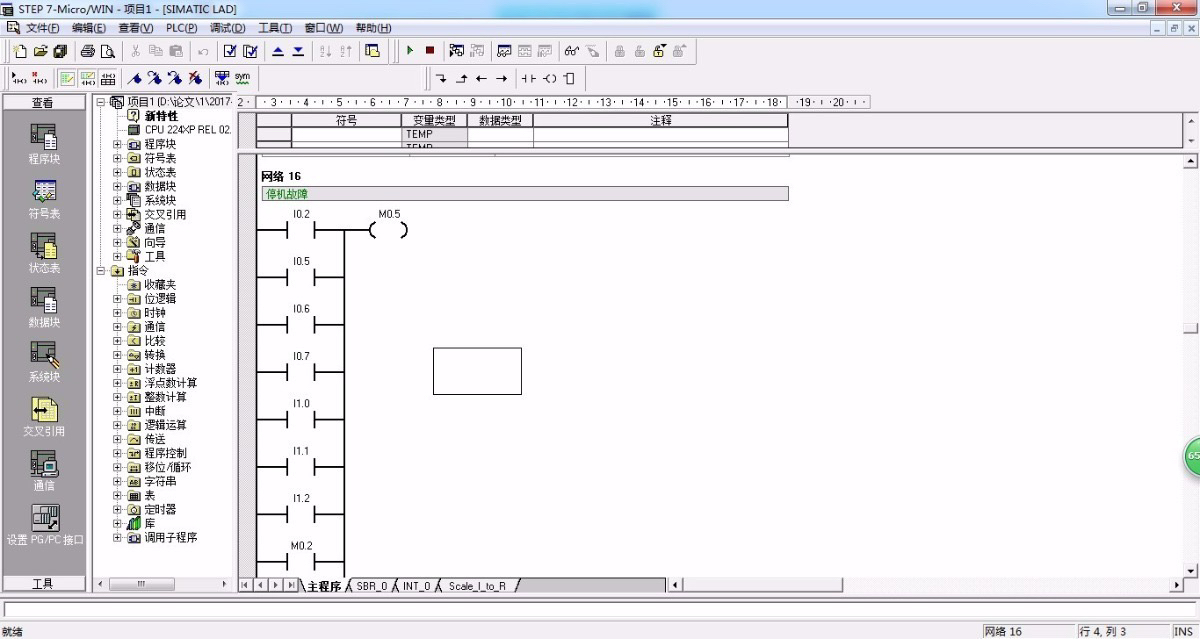Screen dimensions: 1200x639
Task: Open the 文件(F) menu
Action: [42, 28]
